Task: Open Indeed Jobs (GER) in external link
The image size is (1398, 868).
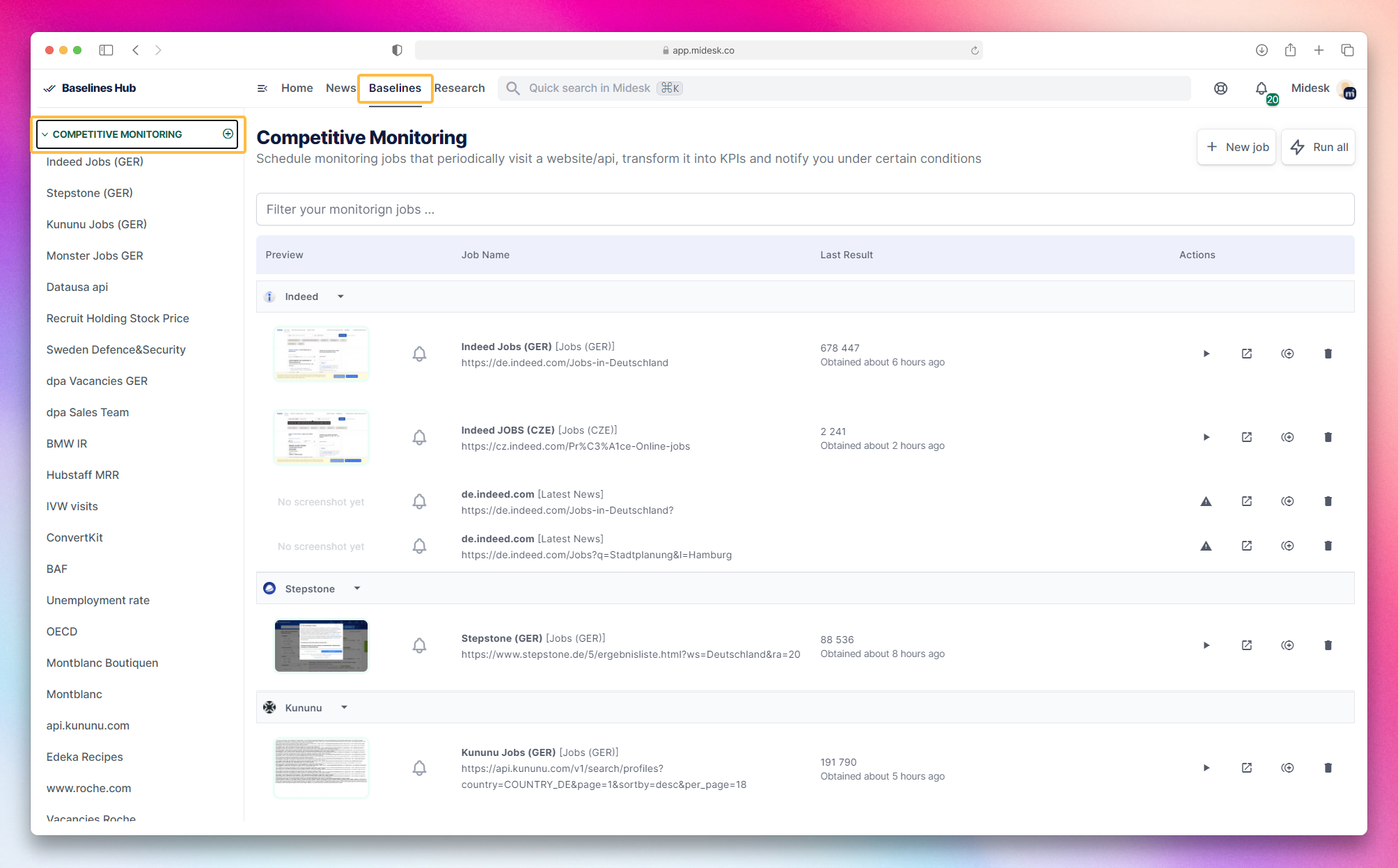Action: 1247,354
